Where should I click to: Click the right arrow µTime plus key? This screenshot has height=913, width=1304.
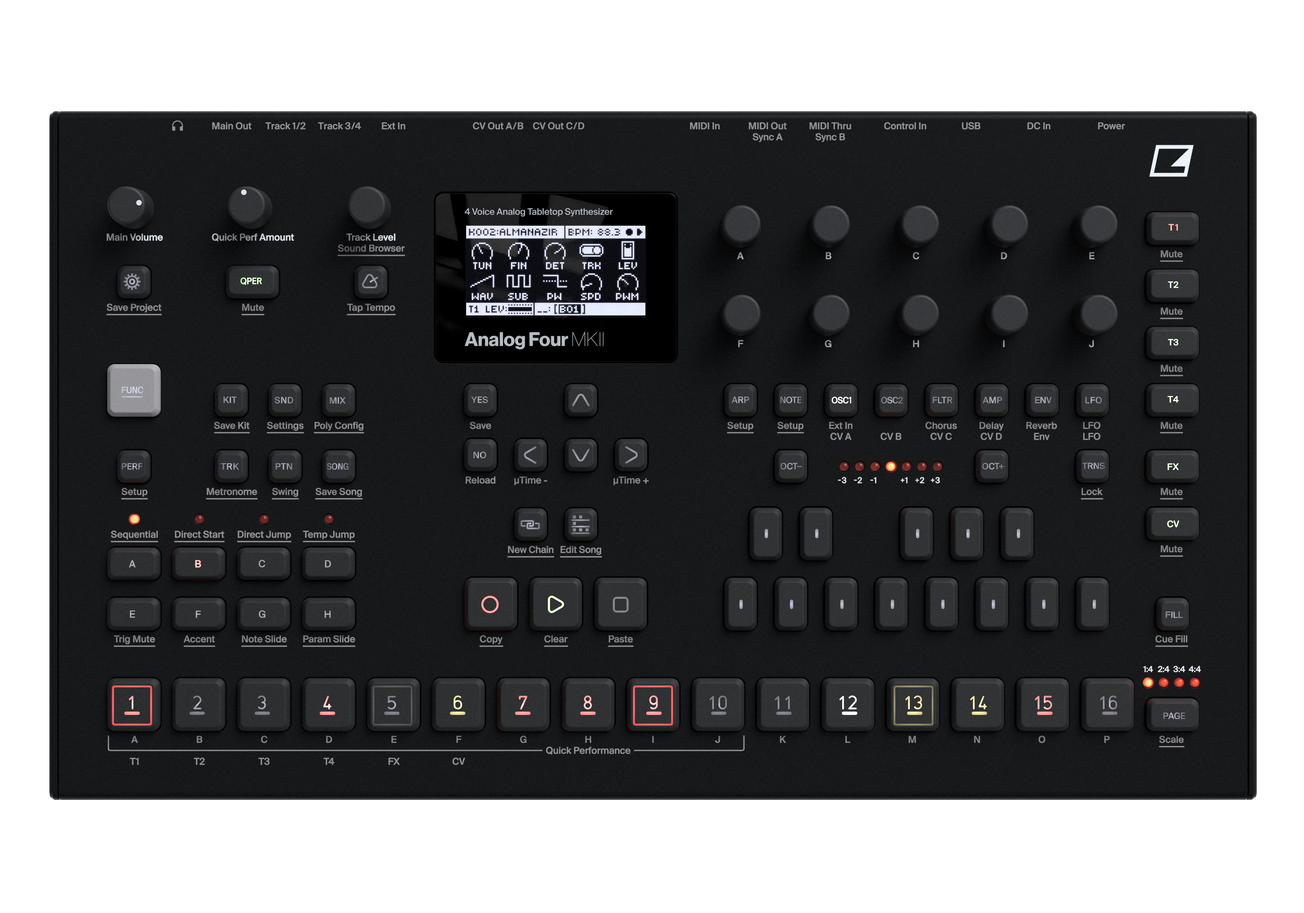tap(631, 455)
